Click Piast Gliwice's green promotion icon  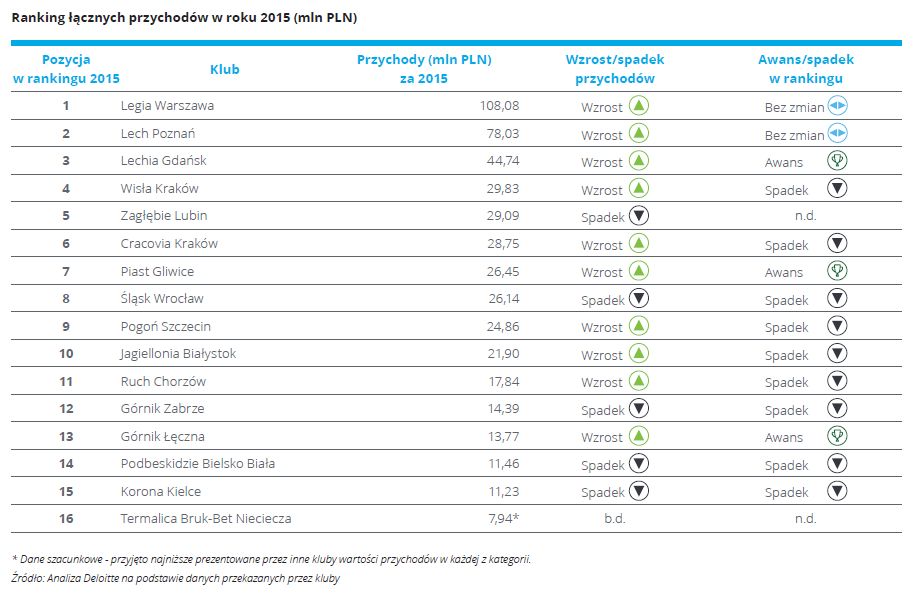coord(838,270)
